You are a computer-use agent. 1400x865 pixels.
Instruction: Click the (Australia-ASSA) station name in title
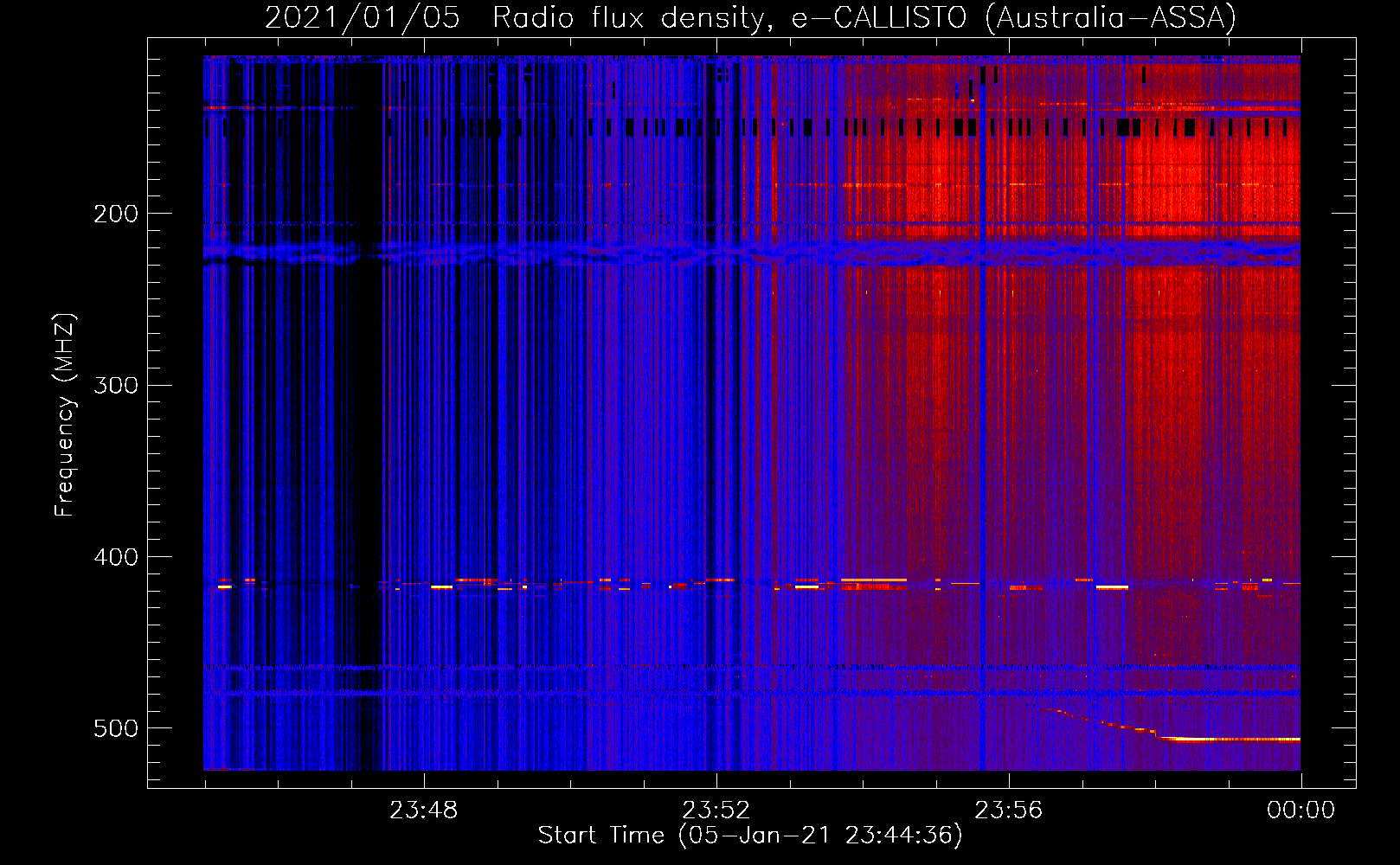[1110, 18]
